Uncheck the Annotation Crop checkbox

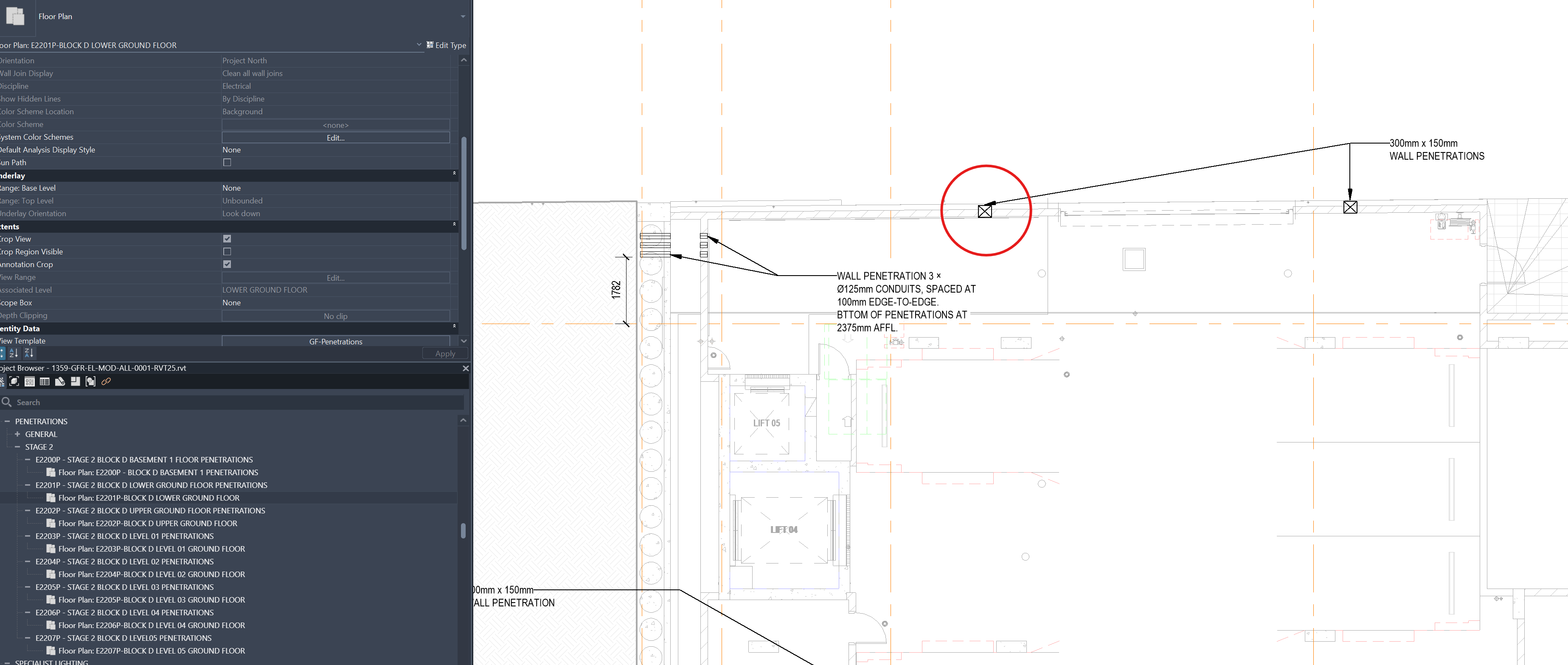click(227, 265)
